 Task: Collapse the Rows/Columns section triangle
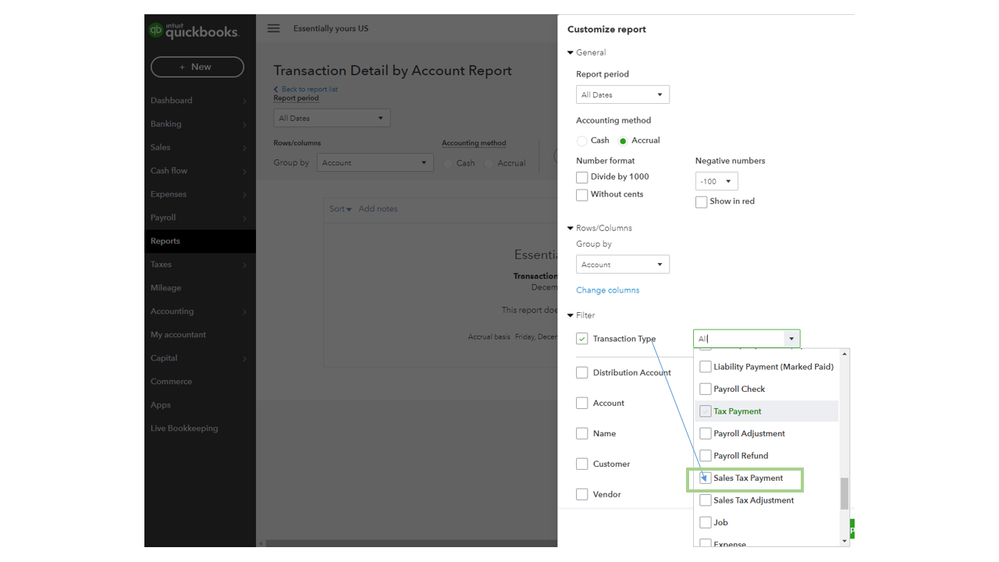pyautogui.click(x=570, y=228)
